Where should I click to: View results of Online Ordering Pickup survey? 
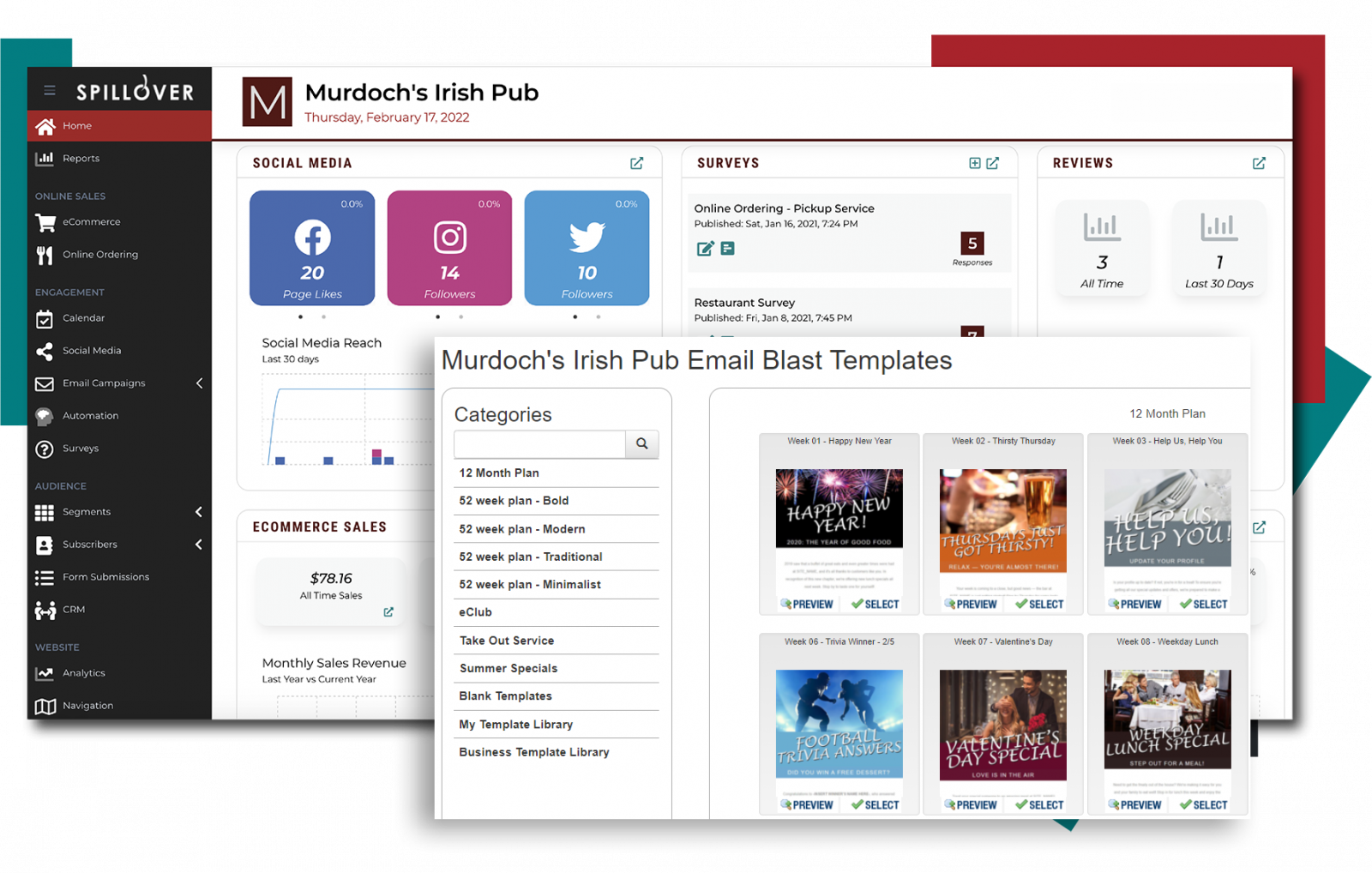coord(727,249)
